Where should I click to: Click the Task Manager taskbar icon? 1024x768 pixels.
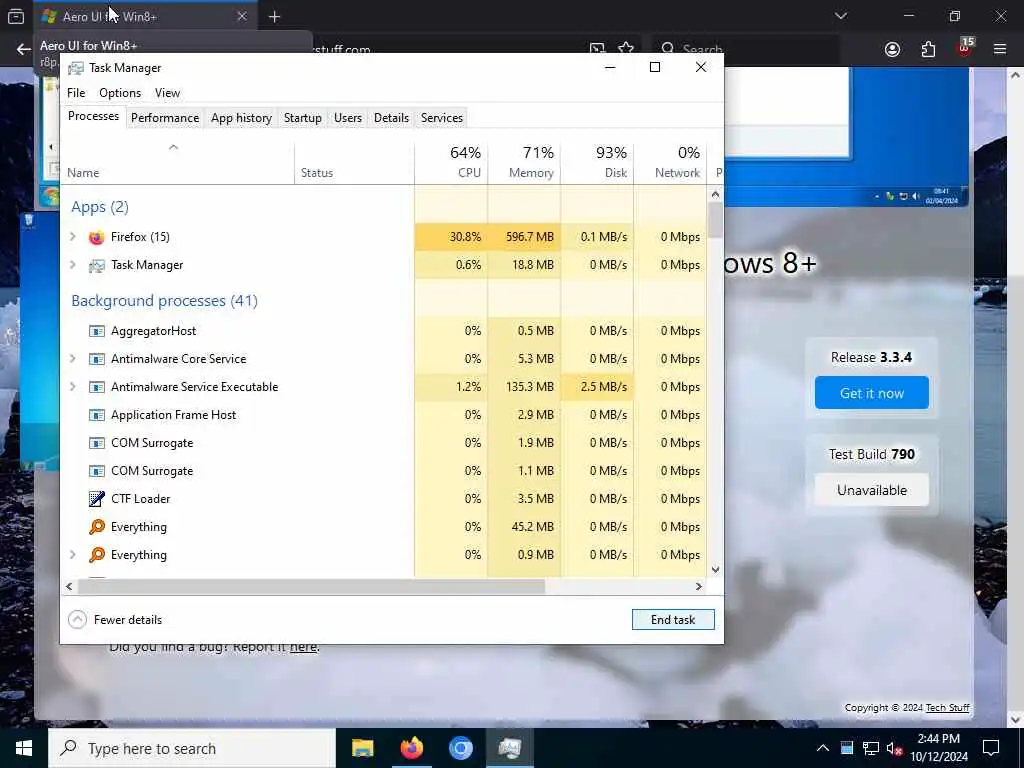tap(509, 748)
